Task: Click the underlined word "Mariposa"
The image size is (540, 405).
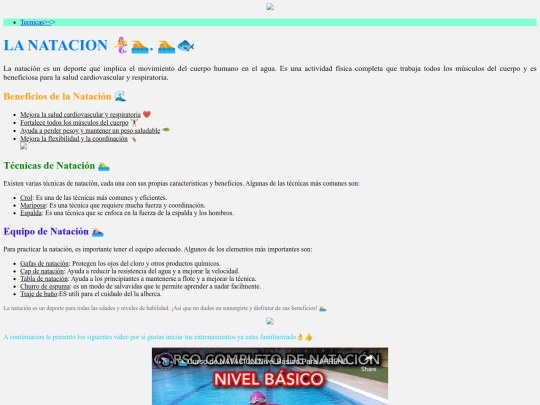Action: tap(33, 205)
